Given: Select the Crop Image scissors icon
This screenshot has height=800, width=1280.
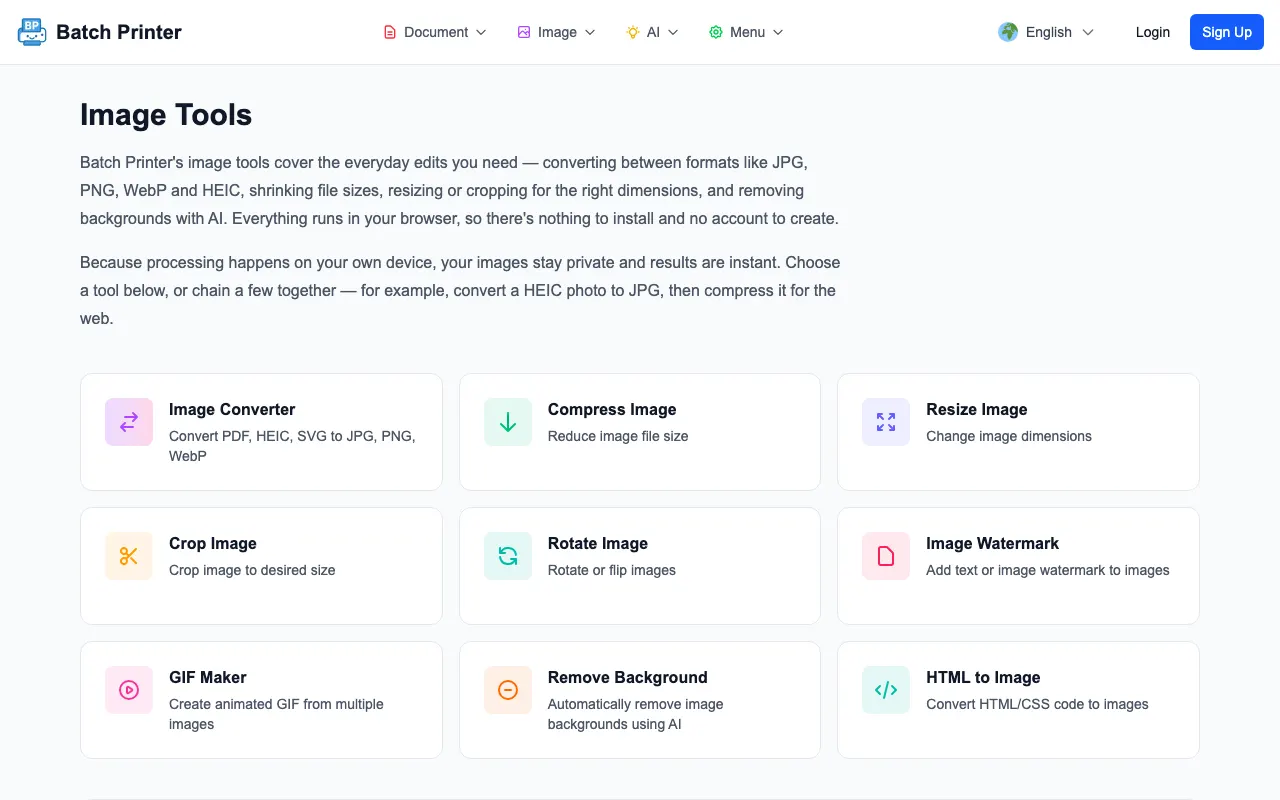Looking at the screenshot, I should click(x=129, y=556).
